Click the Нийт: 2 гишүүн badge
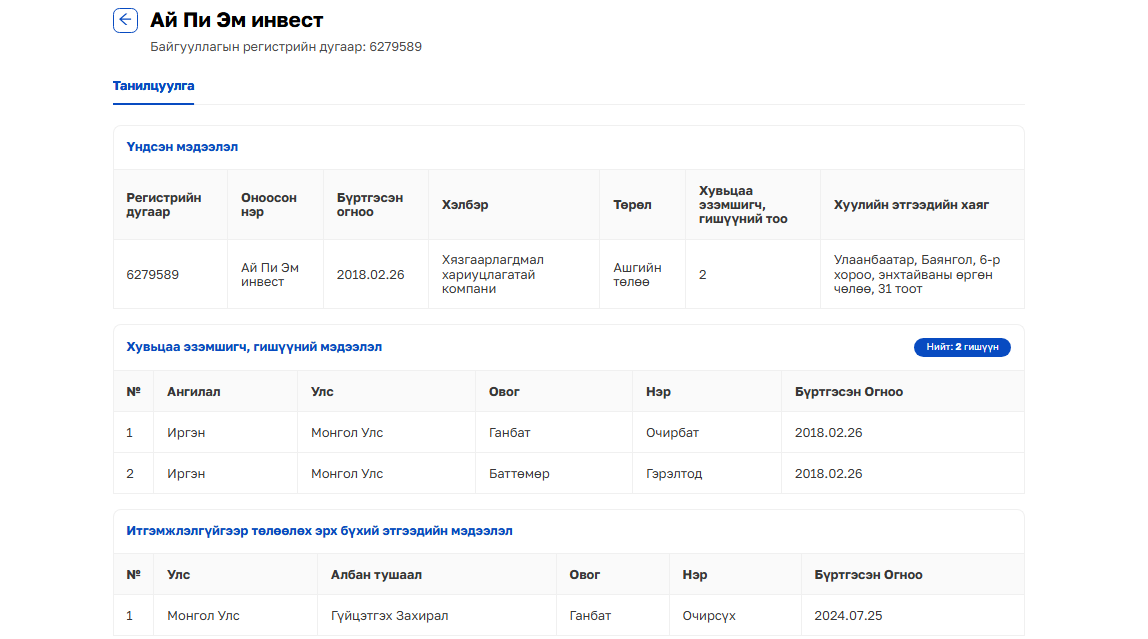1148x639 pixels. click(x=962, y=347)
